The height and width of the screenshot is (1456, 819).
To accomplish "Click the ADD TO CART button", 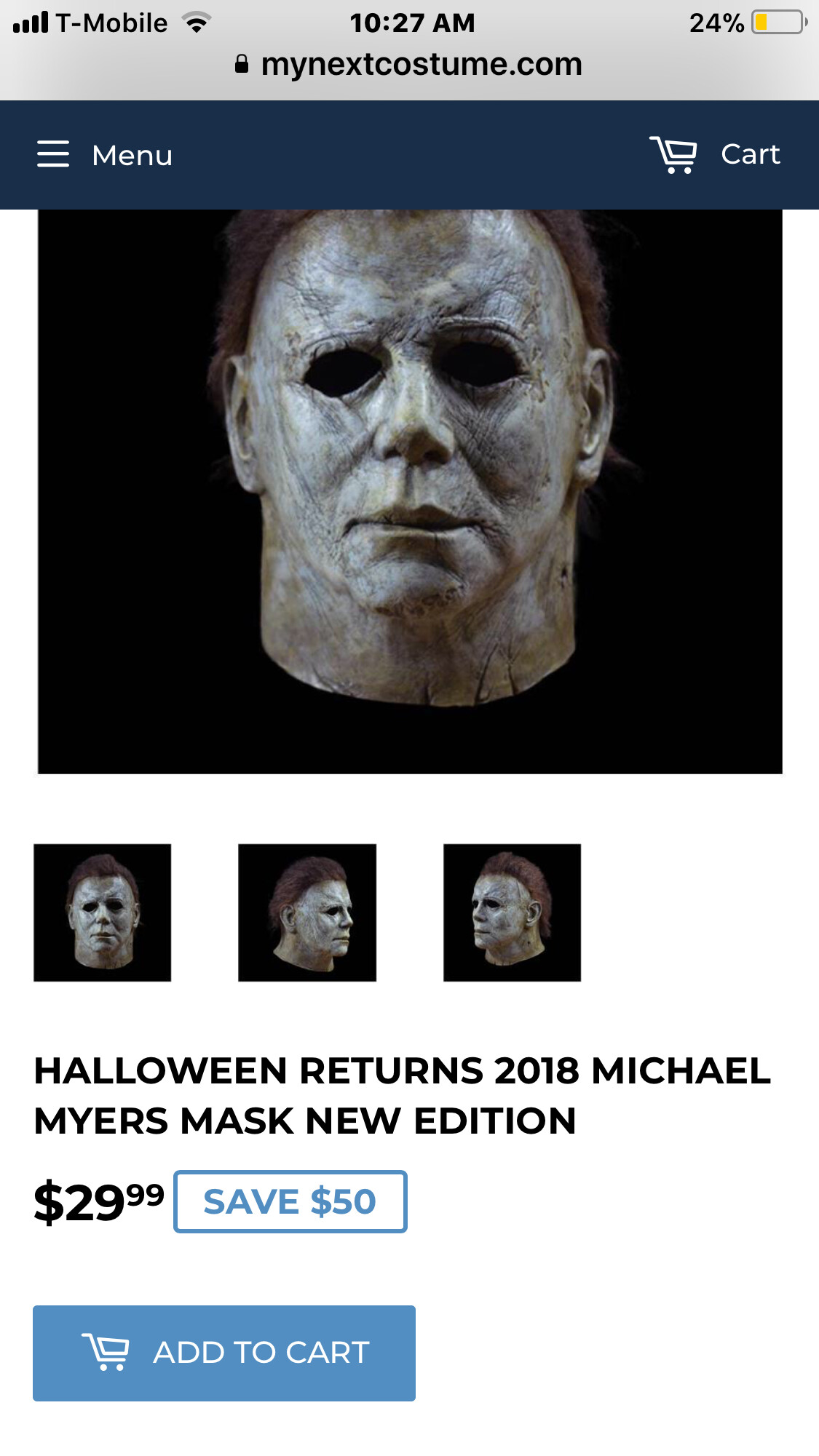I will tap(224, 1353).
